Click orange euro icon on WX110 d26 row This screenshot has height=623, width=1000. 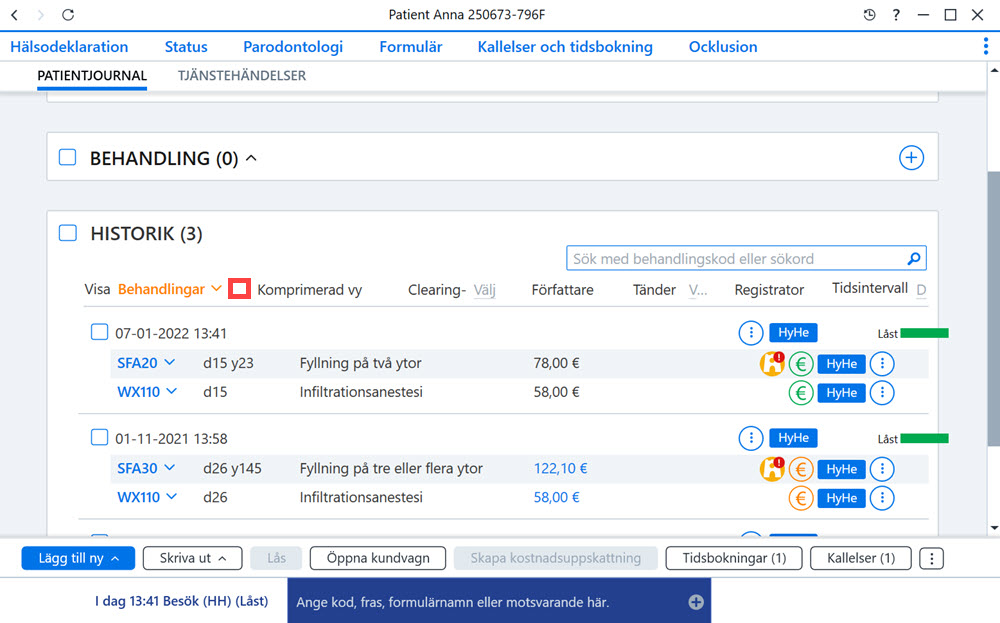[801, 497]
